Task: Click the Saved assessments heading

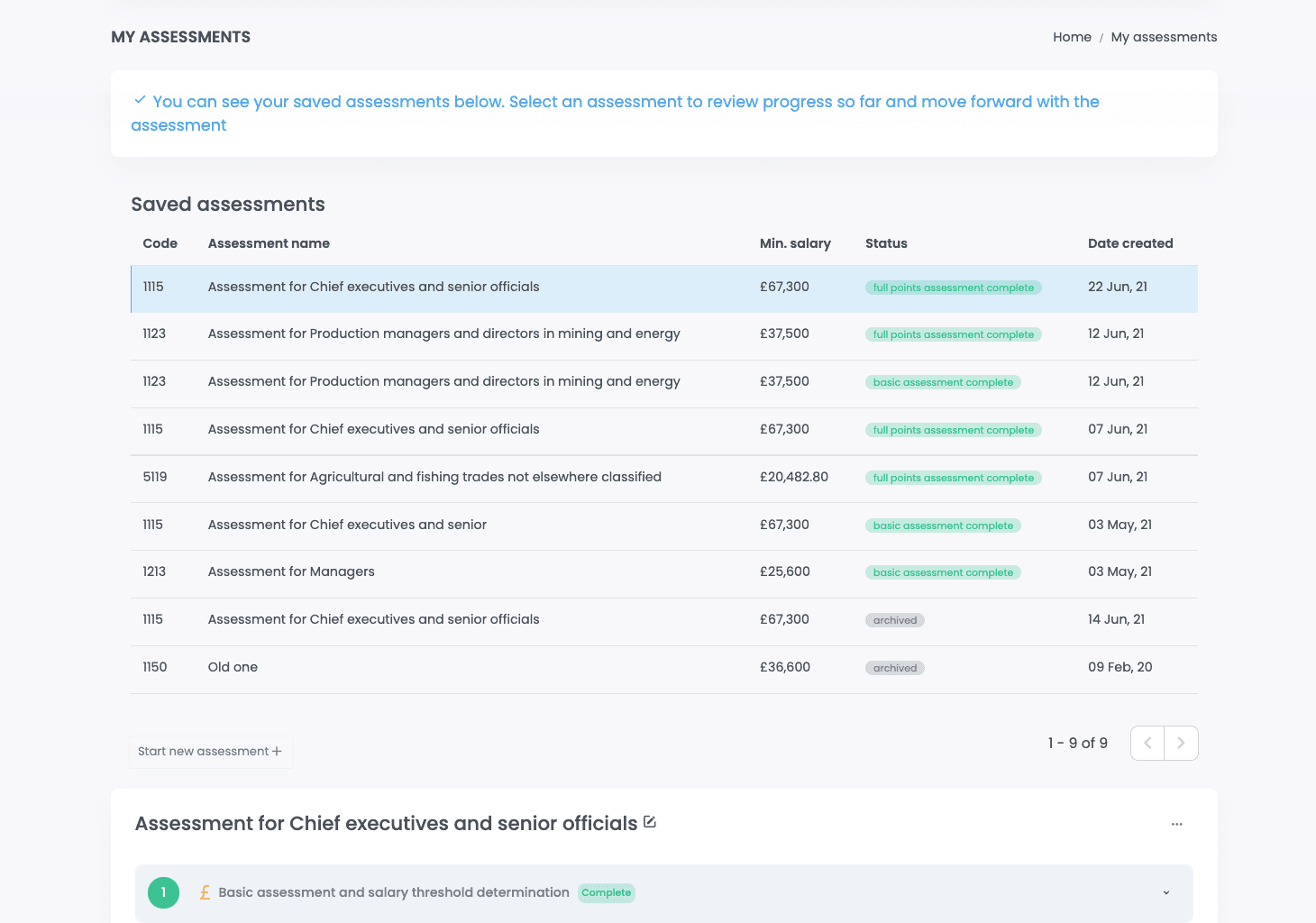Action: pos(228,205)
